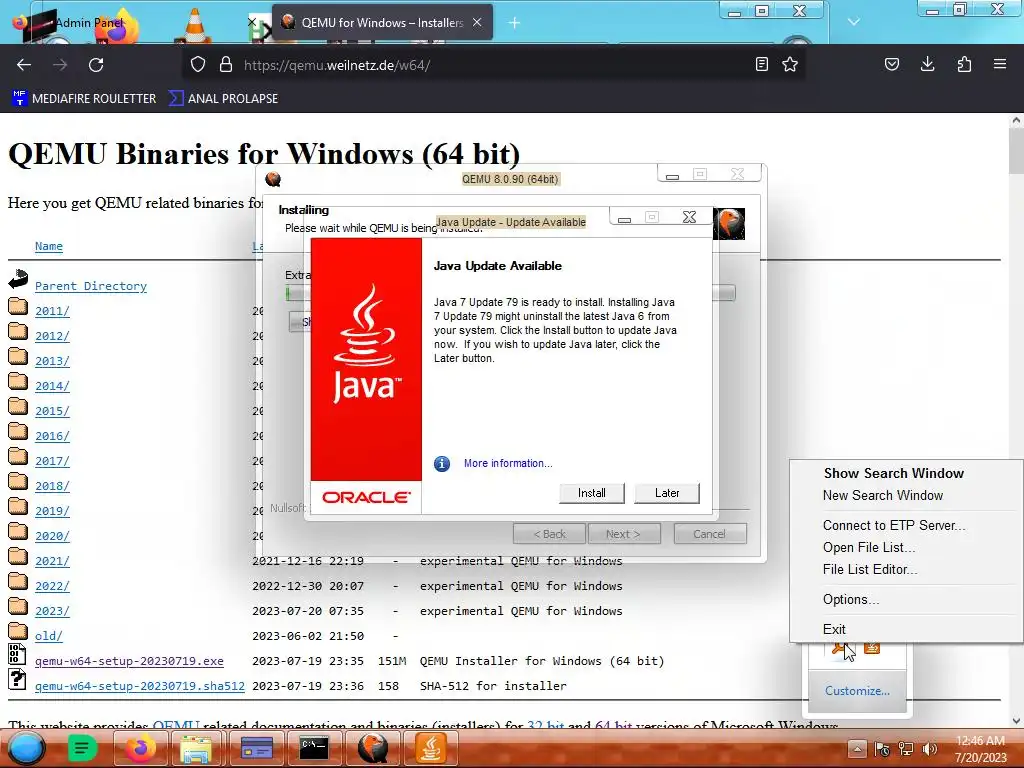Click the Everything search tray icon in popup
Screen dimensions: 1024x768
point(839,648)
